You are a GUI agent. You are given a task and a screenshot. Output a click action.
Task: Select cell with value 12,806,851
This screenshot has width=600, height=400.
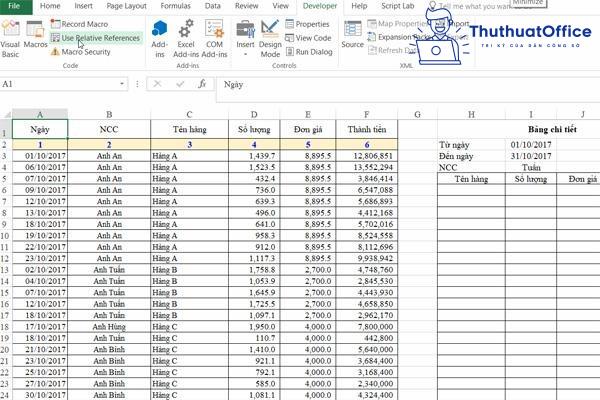click(367, 156)
